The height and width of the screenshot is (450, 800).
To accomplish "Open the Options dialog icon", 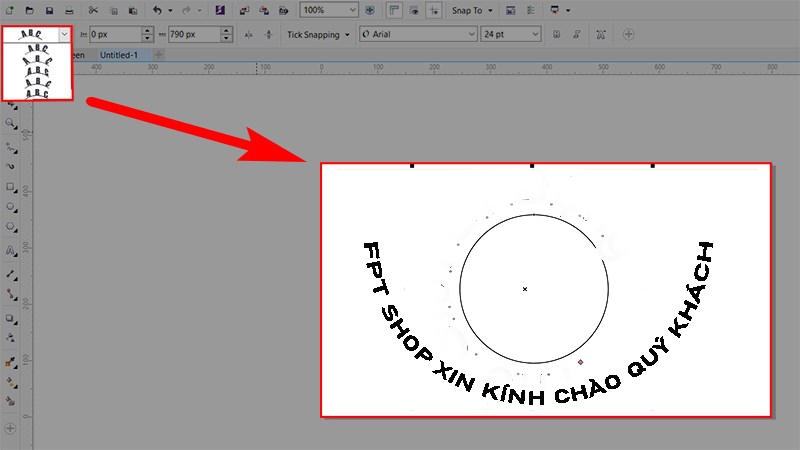I will click(510, 10).
